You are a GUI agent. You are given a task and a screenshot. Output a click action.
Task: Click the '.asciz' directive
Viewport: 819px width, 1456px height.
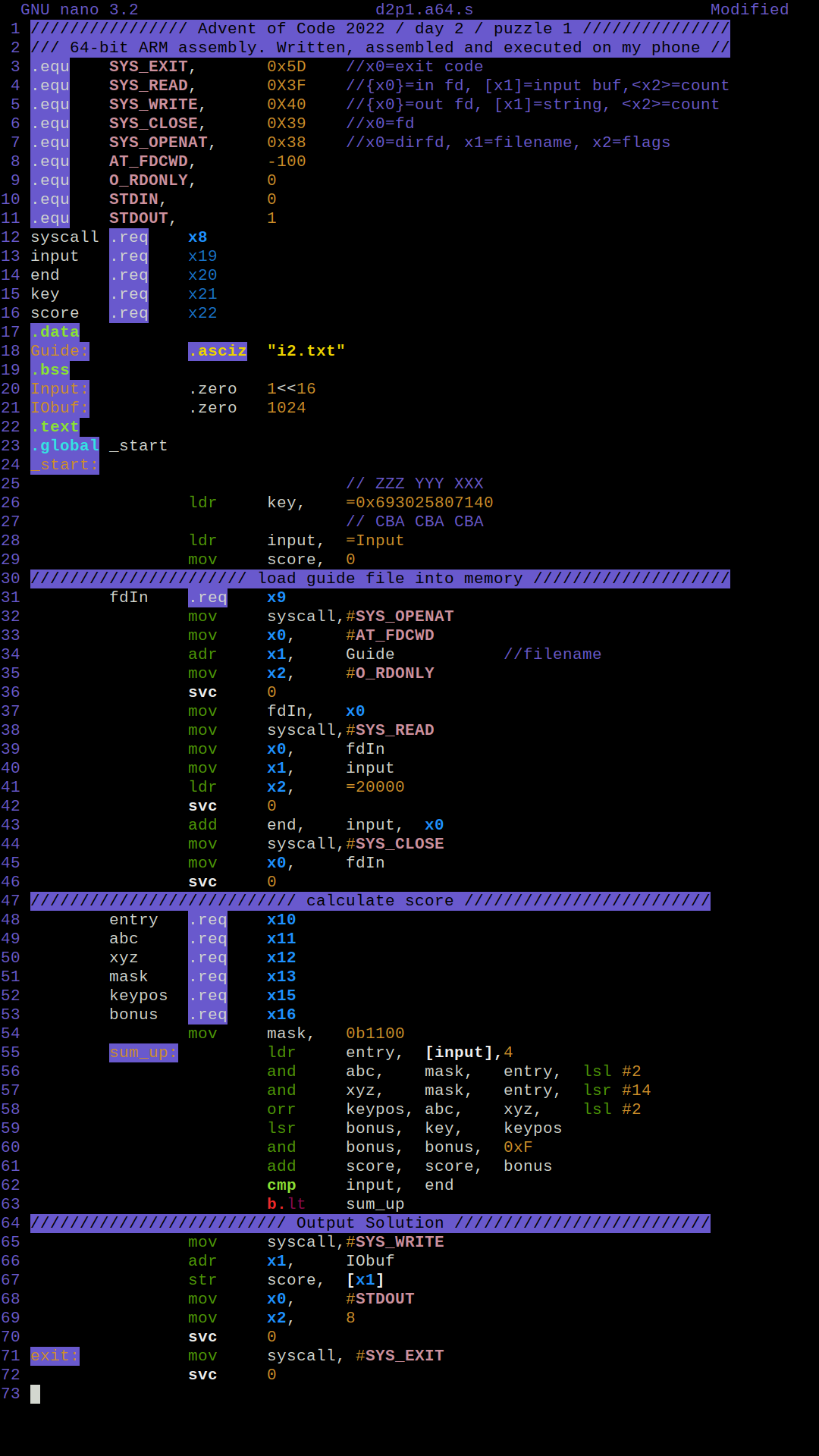(x=218, y=351)
